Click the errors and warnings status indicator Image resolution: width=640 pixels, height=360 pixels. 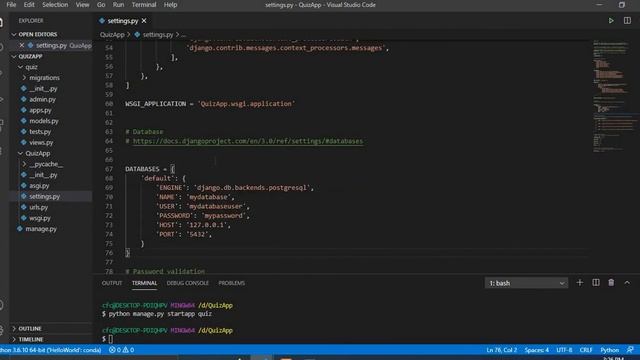pos(122,350)
